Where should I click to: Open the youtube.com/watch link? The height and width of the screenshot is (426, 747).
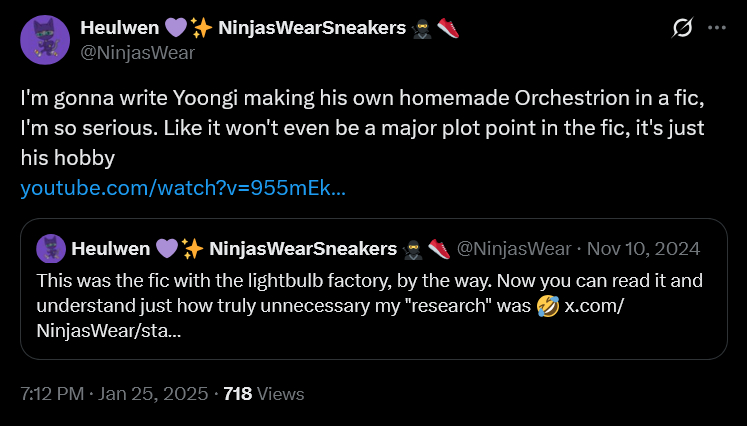coord(183,188)
